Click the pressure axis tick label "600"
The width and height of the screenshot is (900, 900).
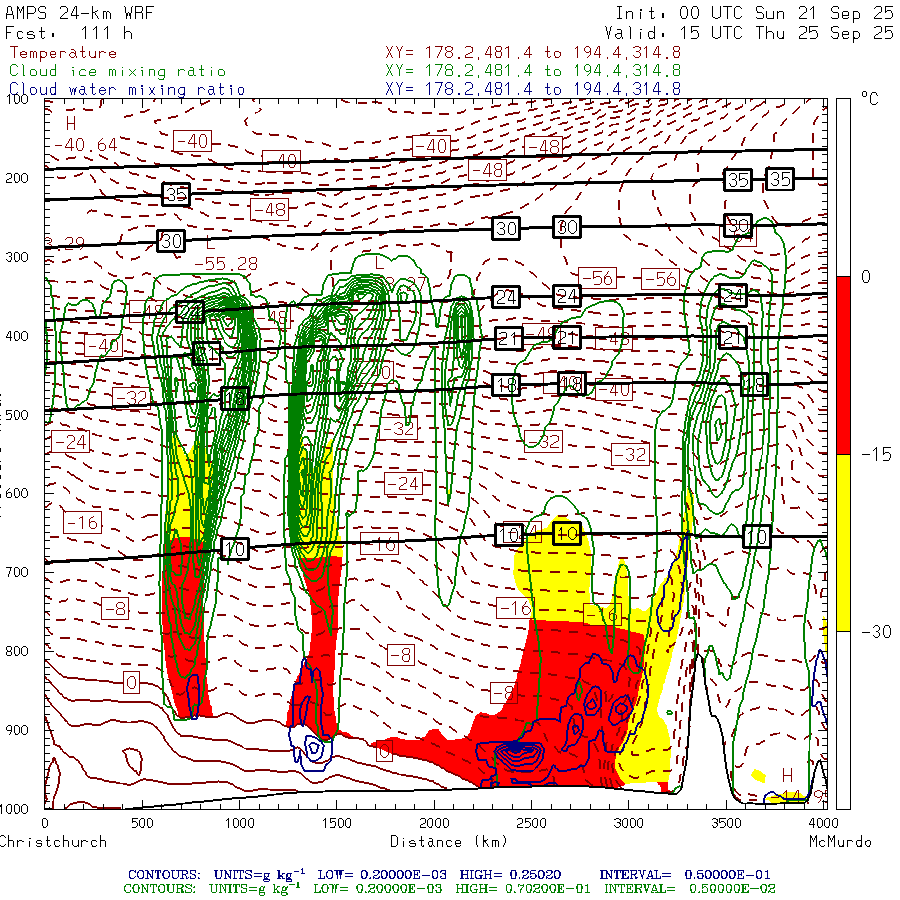pyautogui.click(x=17, y=494)
